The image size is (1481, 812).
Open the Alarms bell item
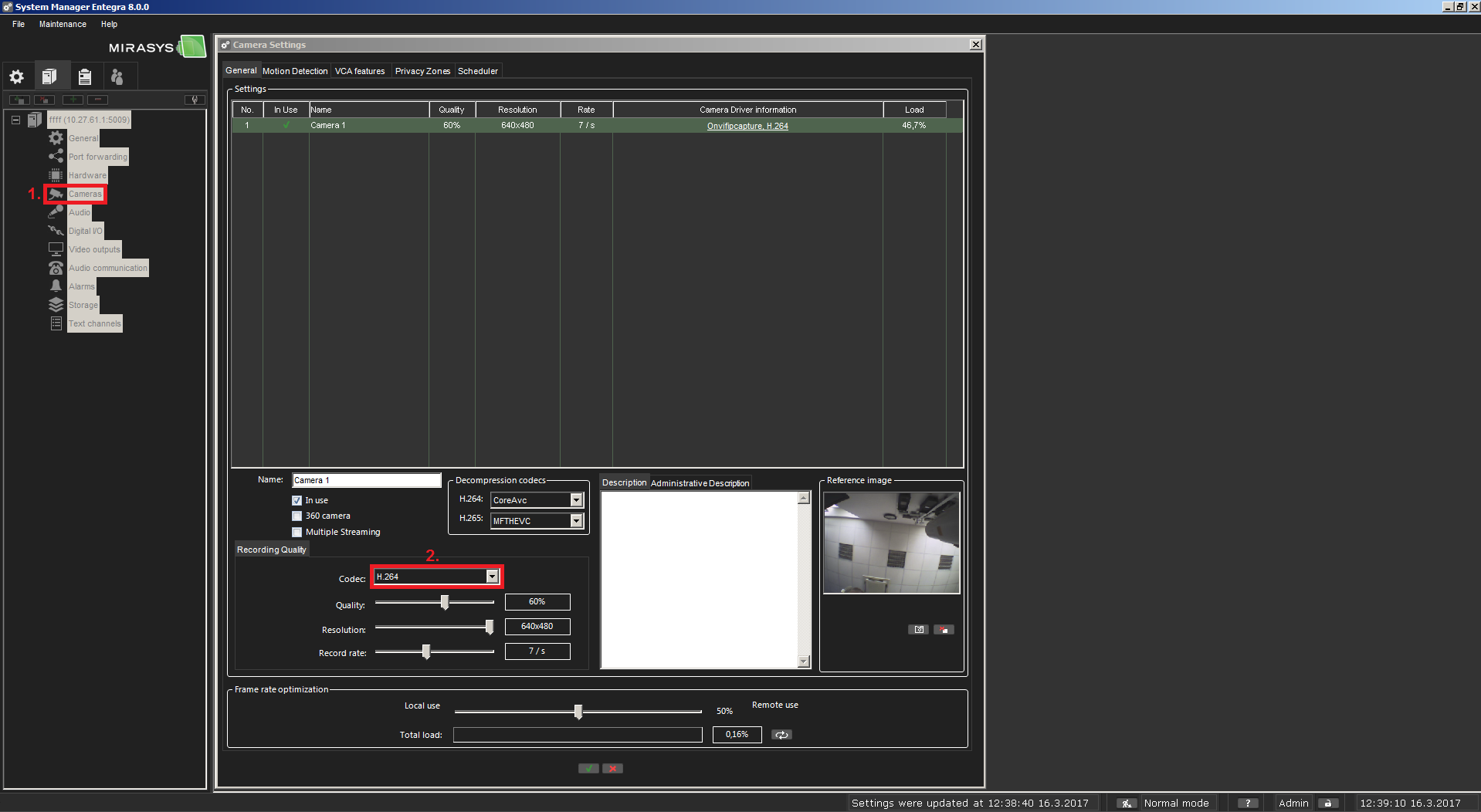56,286
